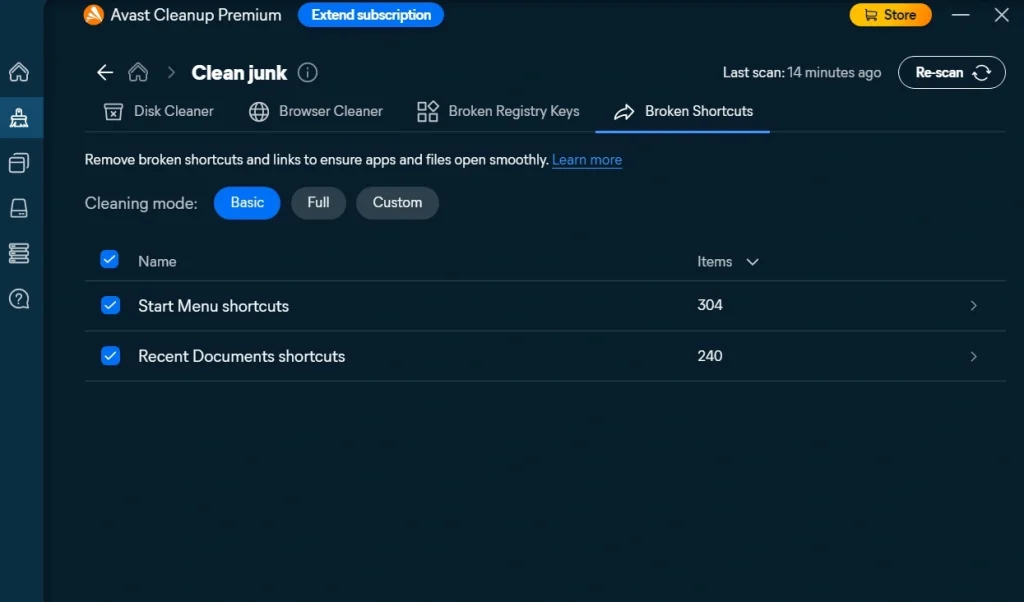The width and height of the screenshot is (1024, 602).
Task: Sort by Items column arrow
Action: click(x=752, y=262)
